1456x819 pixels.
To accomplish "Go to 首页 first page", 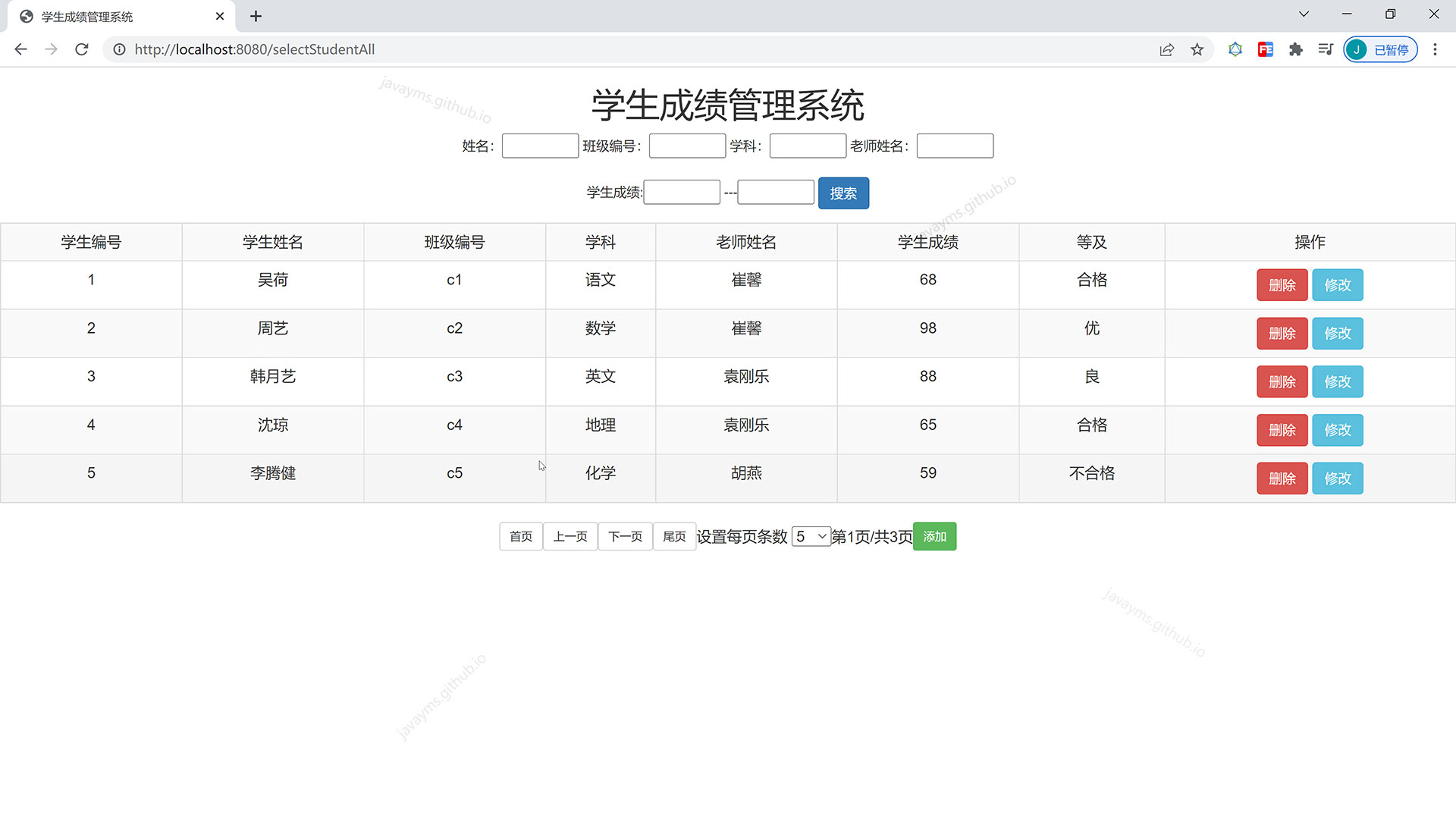I will click(521, 536).
